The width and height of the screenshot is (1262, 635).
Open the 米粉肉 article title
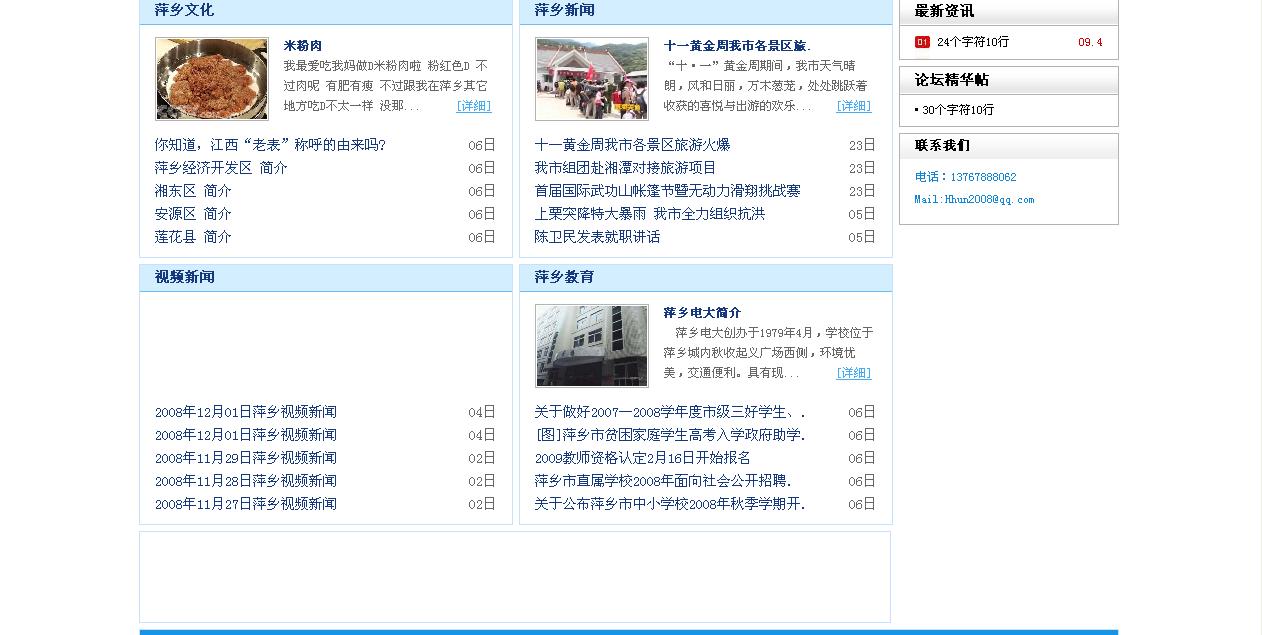(x=303, y=46)
